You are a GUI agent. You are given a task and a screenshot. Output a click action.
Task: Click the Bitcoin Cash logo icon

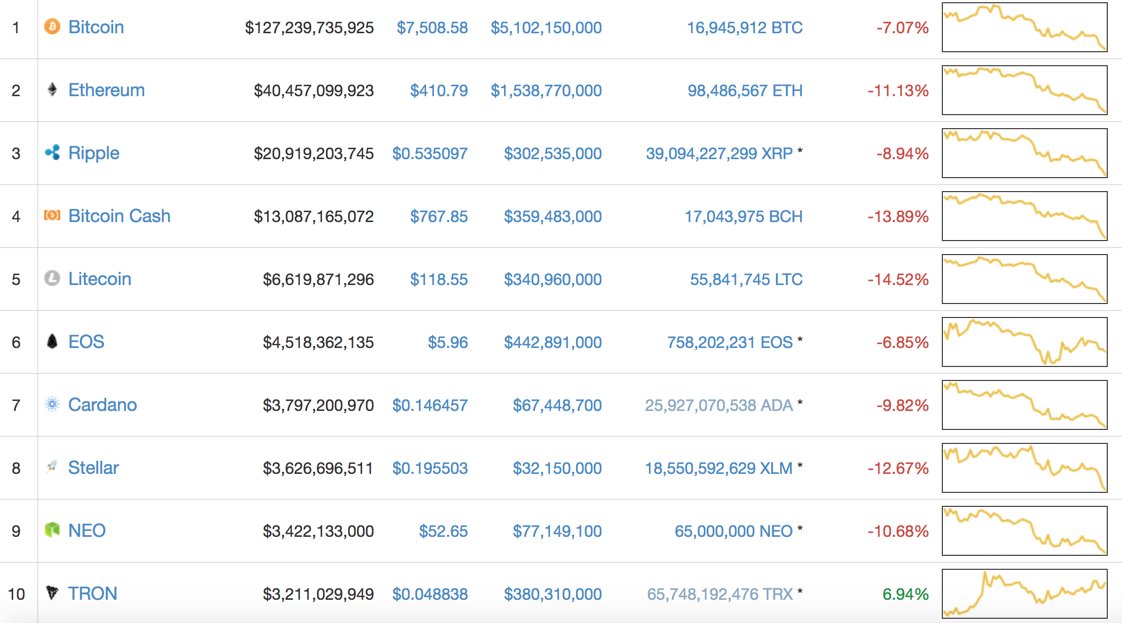[x=52, y=215]
